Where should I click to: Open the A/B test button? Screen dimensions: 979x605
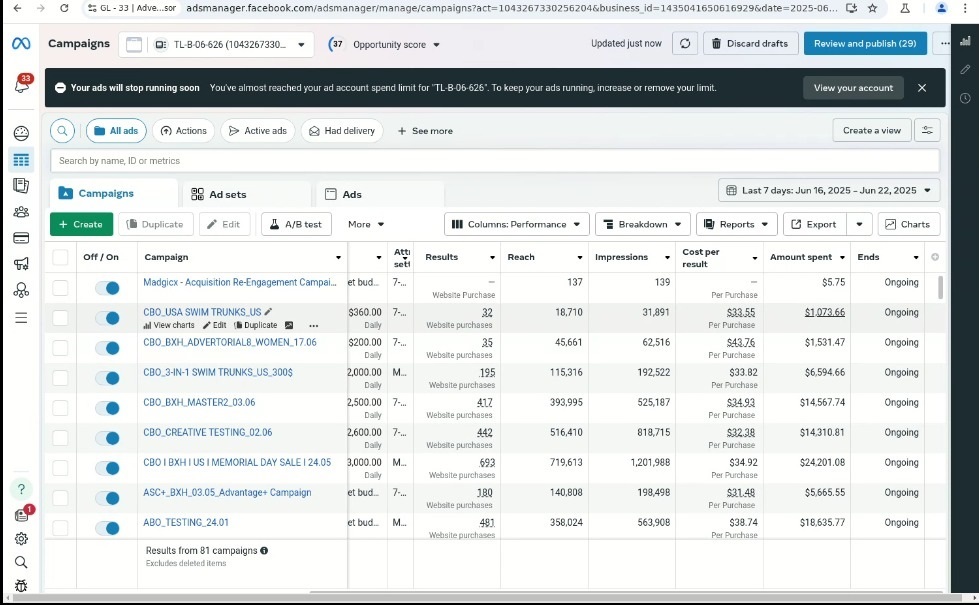[x=296, y=224]
